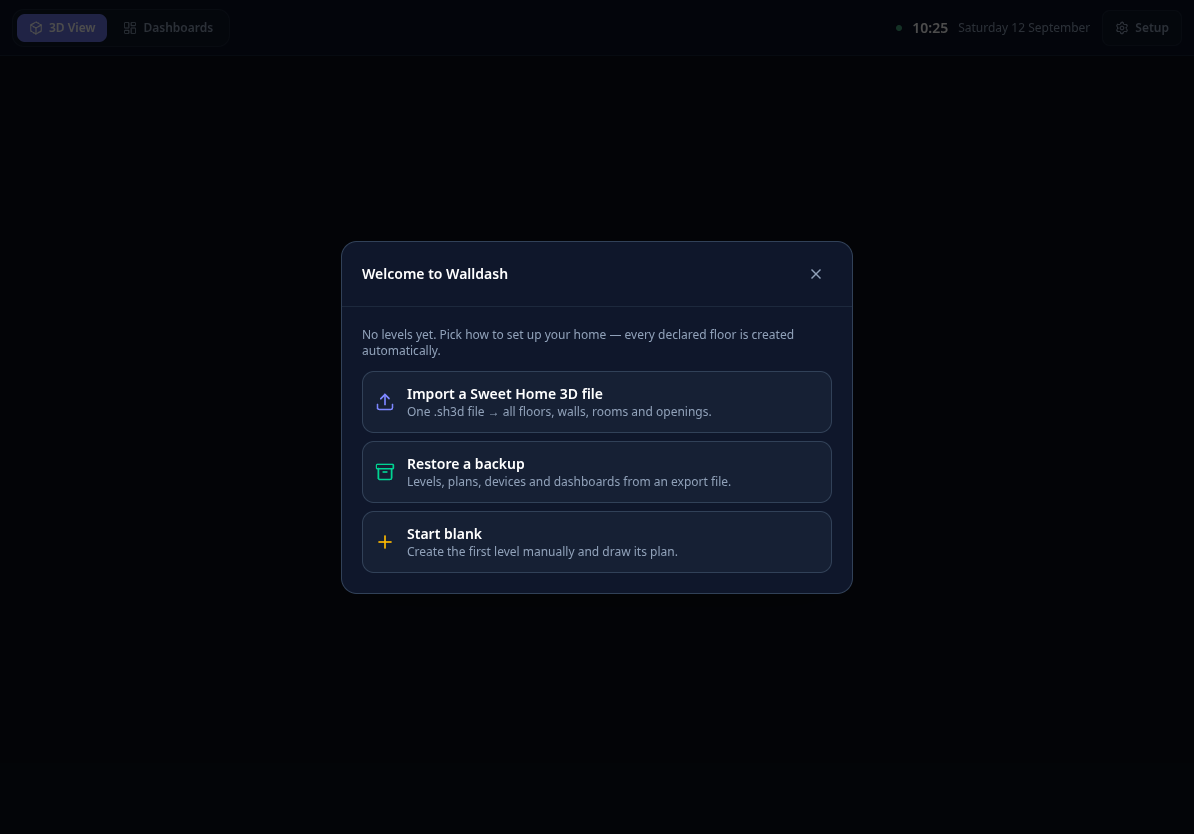Open the Dashboards tab
Image resolution: width=1194 pixels, height=834 pixels.
coord(168,28)
